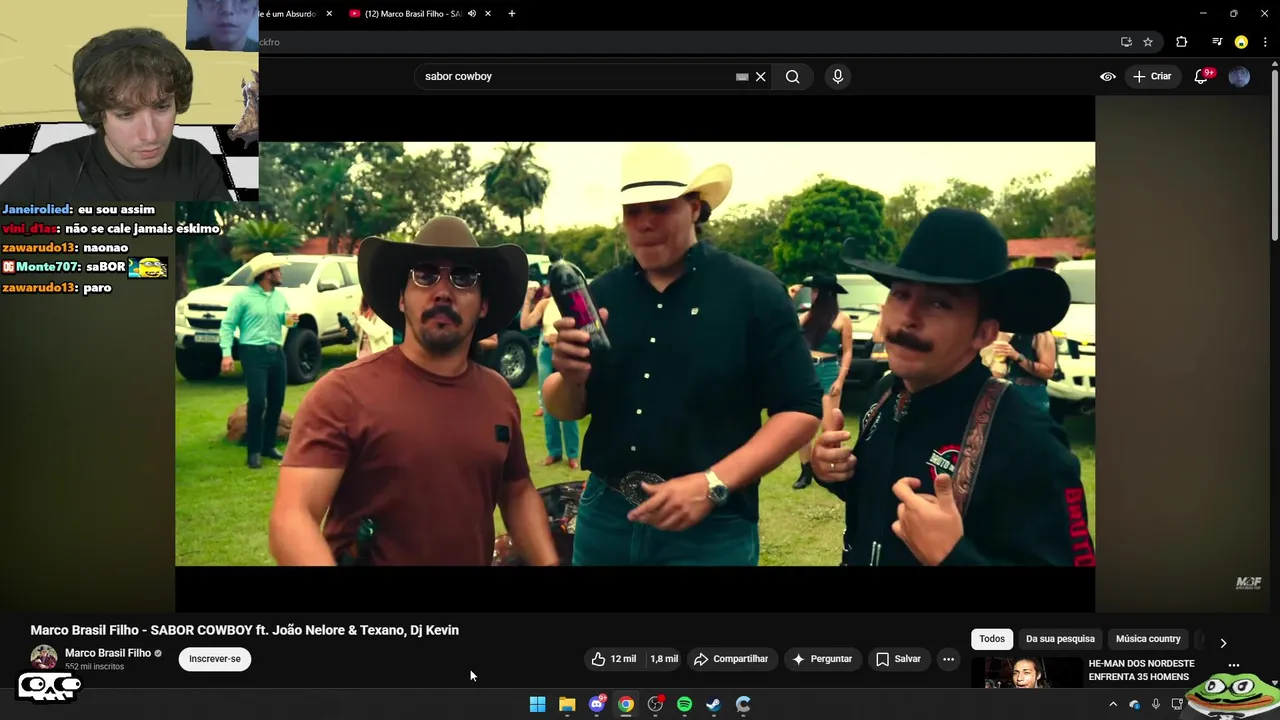Mute the tab via speaker icon
The image size is (1280, 720).
[472, 14]
